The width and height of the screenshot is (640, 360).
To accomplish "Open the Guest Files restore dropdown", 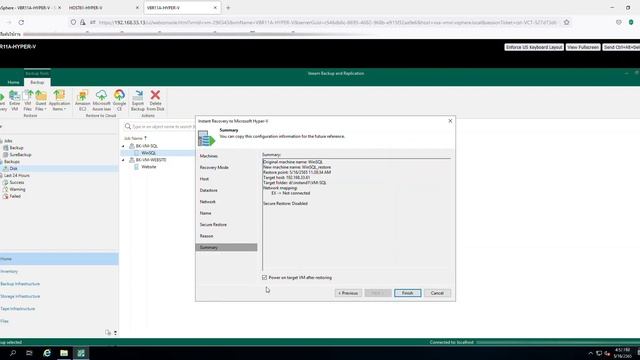I will [x=41, y=100].
